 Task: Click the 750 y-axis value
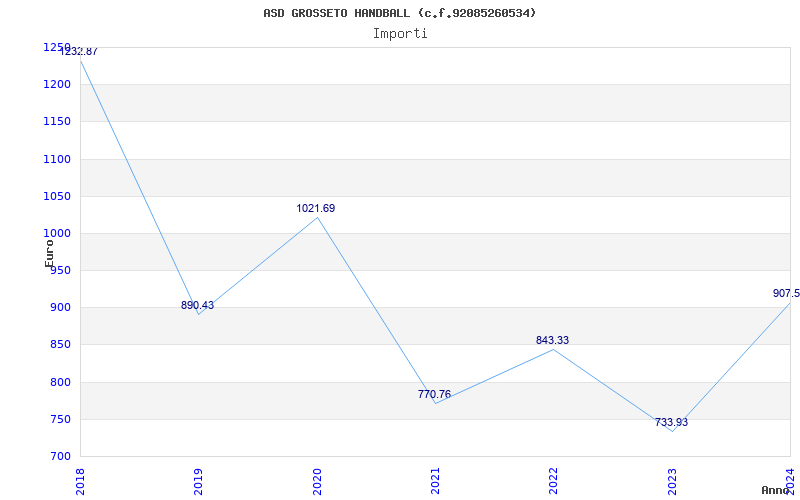click(x=60, y=419)
